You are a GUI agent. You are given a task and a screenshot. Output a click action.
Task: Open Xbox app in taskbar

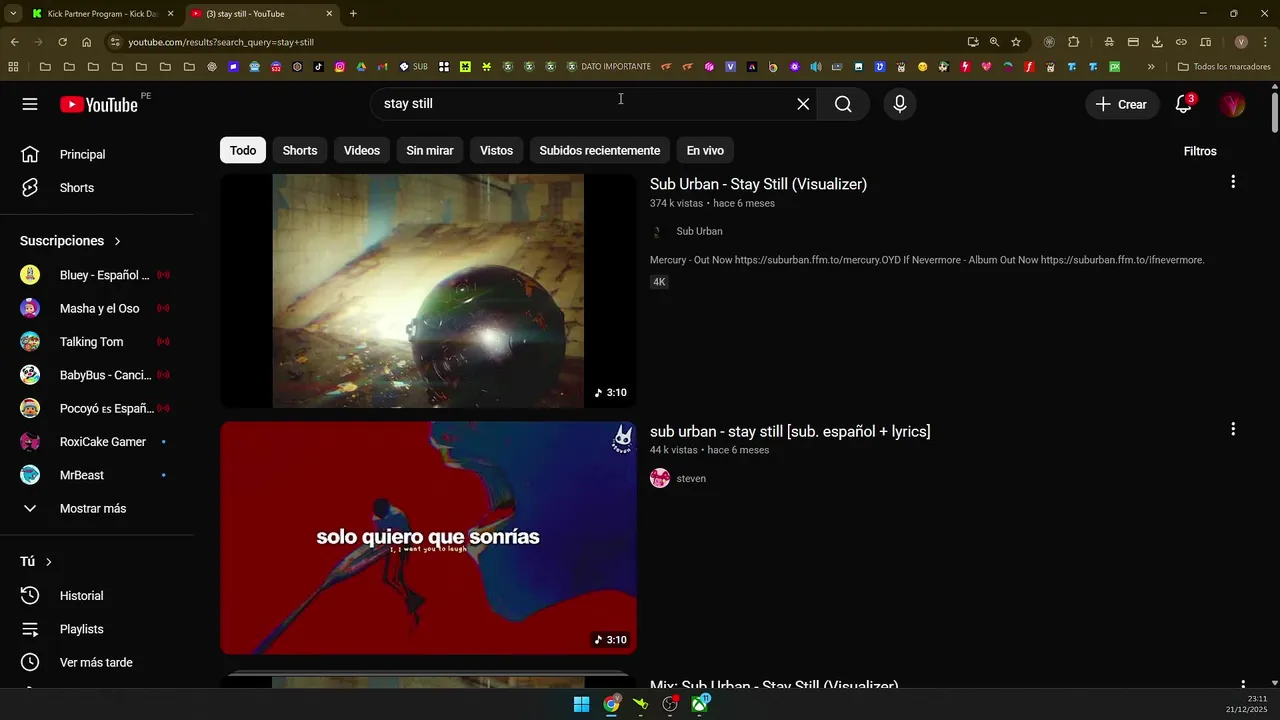(700, 704)
